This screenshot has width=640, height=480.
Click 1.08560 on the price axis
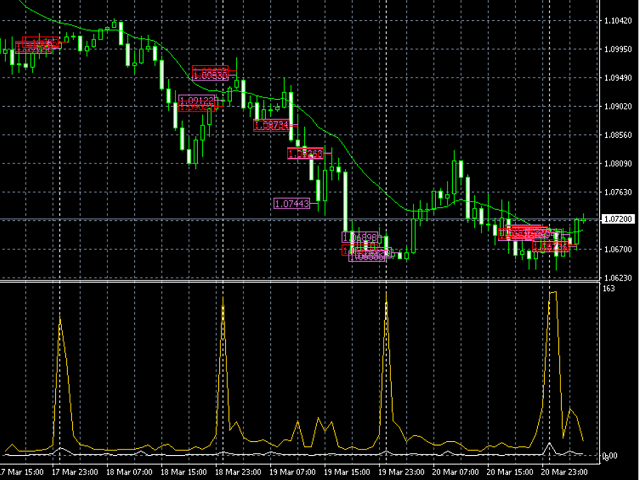point(620,135)
